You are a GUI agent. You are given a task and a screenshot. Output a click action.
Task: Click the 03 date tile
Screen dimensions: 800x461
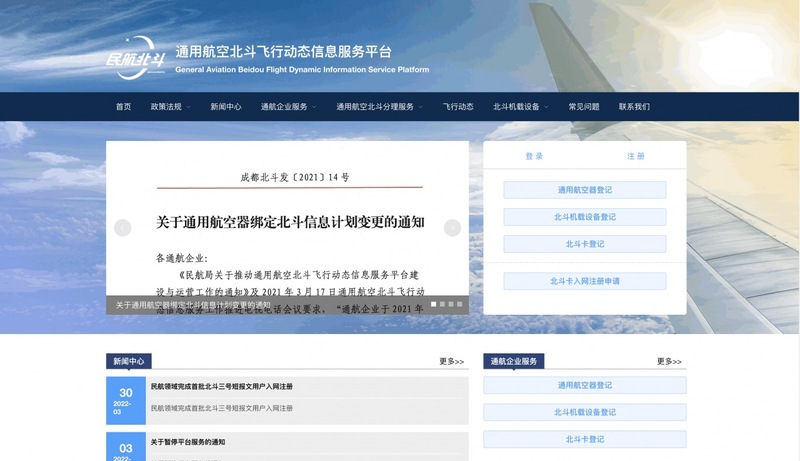click(x=126, y=447)
